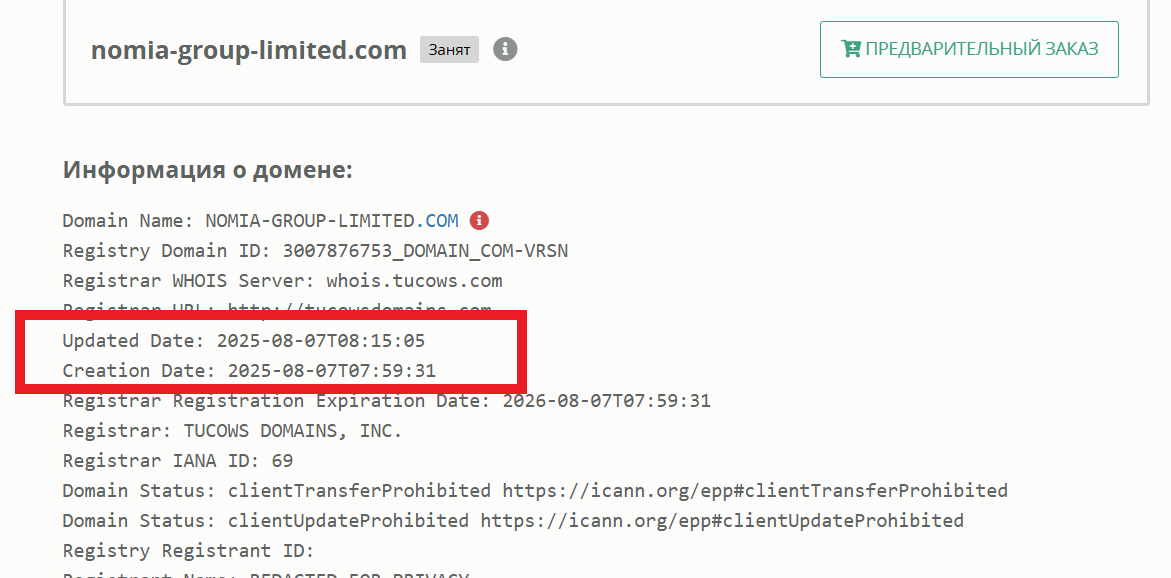The image size is (1171, 578).
Task: Click the Информация о домене heading
Action: click(208, 170)
